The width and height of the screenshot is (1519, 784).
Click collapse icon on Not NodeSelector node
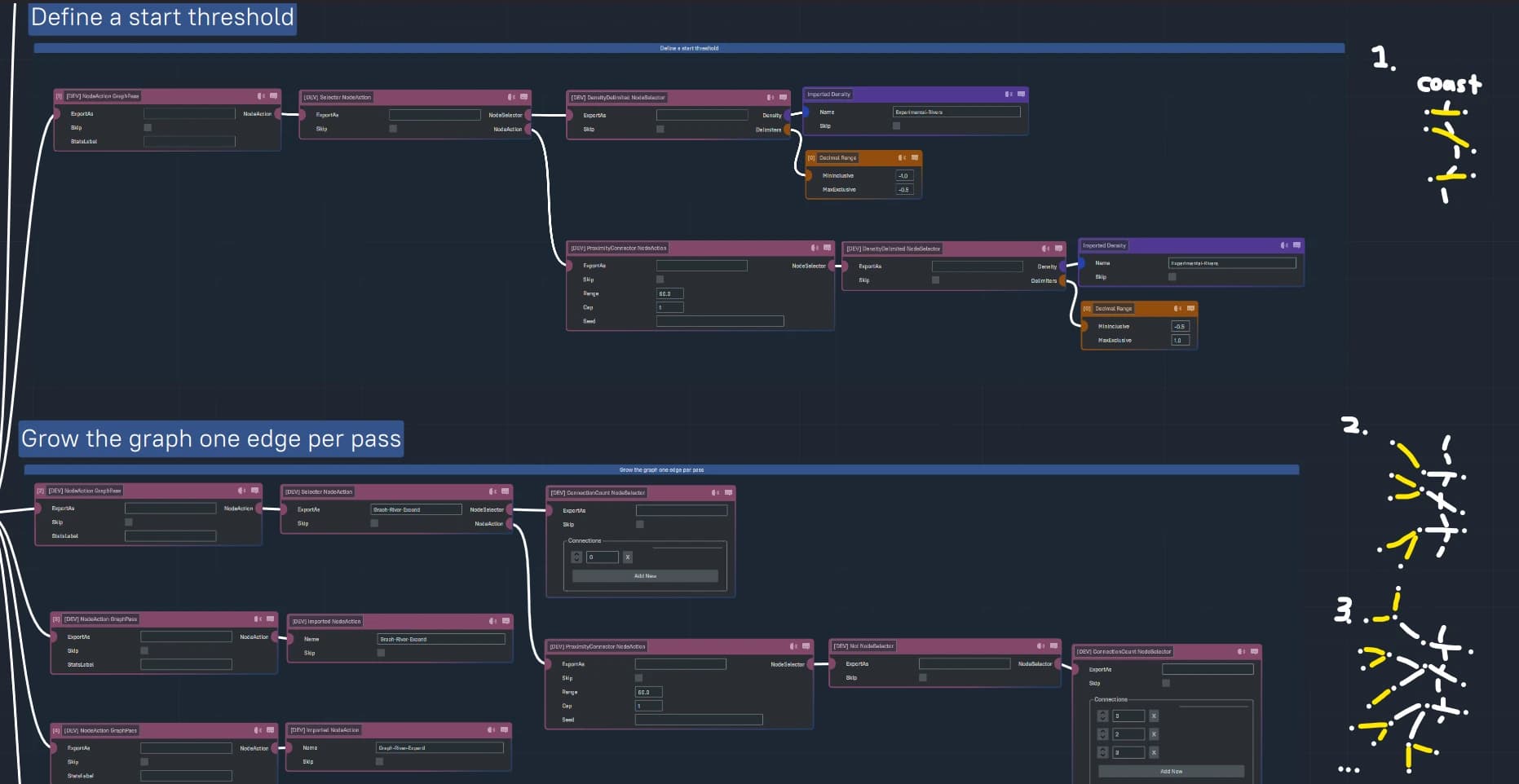[x=1040, y=646]
